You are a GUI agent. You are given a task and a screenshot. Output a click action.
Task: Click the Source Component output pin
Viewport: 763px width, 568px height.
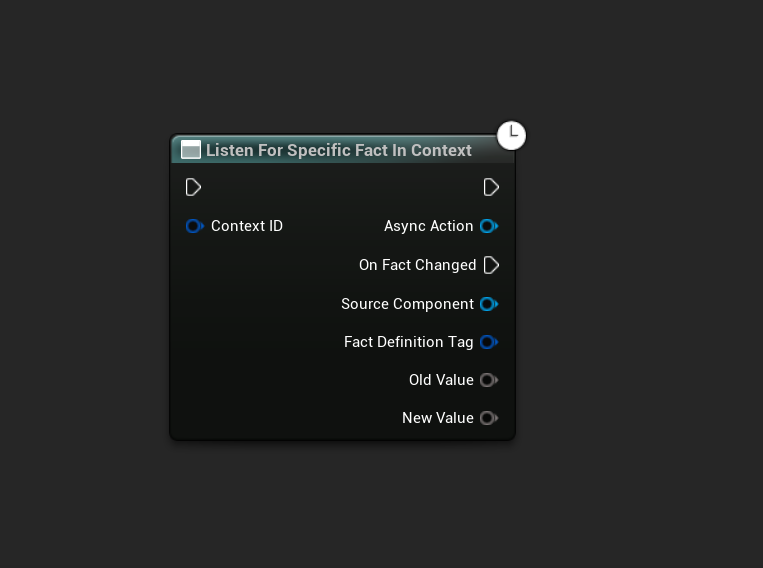[489, 304]
